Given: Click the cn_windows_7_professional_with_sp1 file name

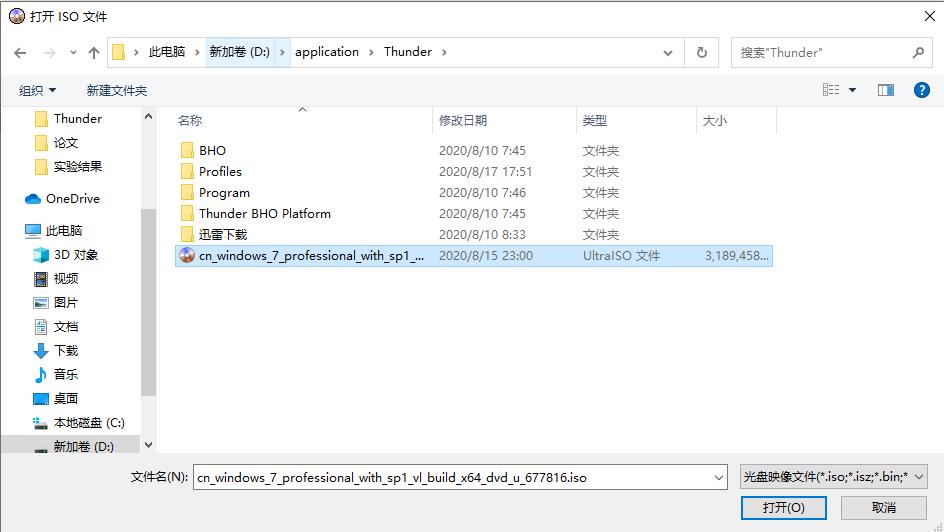Looking at the screenshot, I should point(311,256).
